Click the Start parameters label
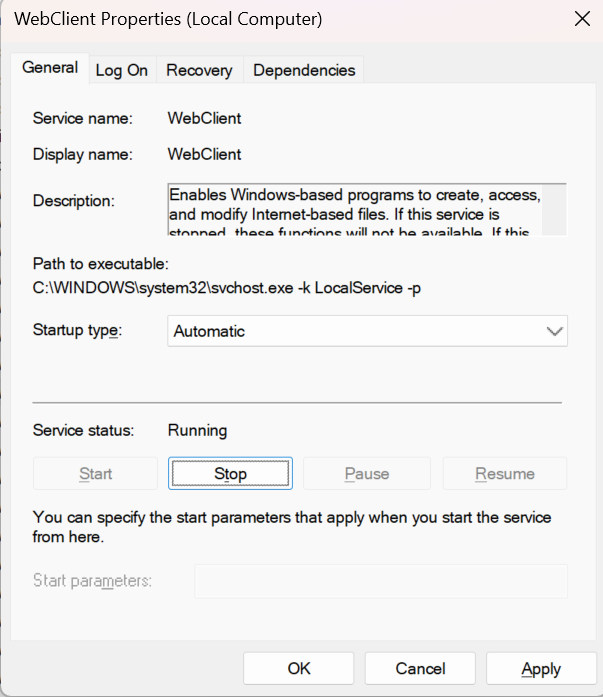Image resolution: width=603 pixels, height=697 pixels. pyautogui.click(x=92, y=581)
